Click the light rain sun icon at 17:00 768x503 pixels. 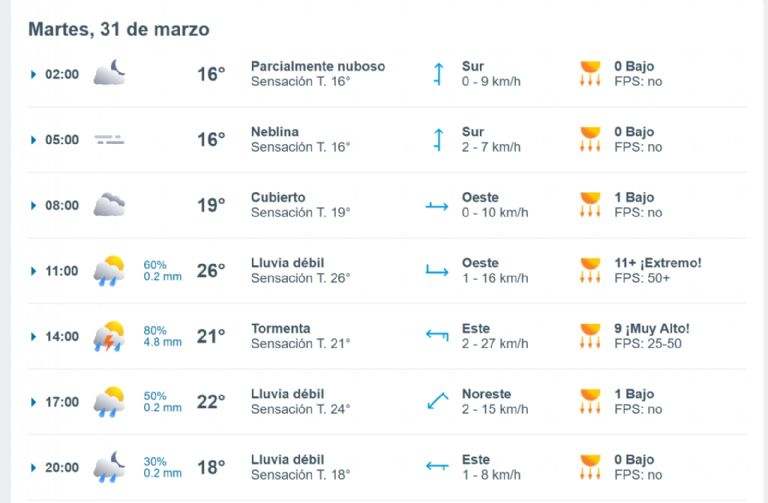tap(109, 401)
